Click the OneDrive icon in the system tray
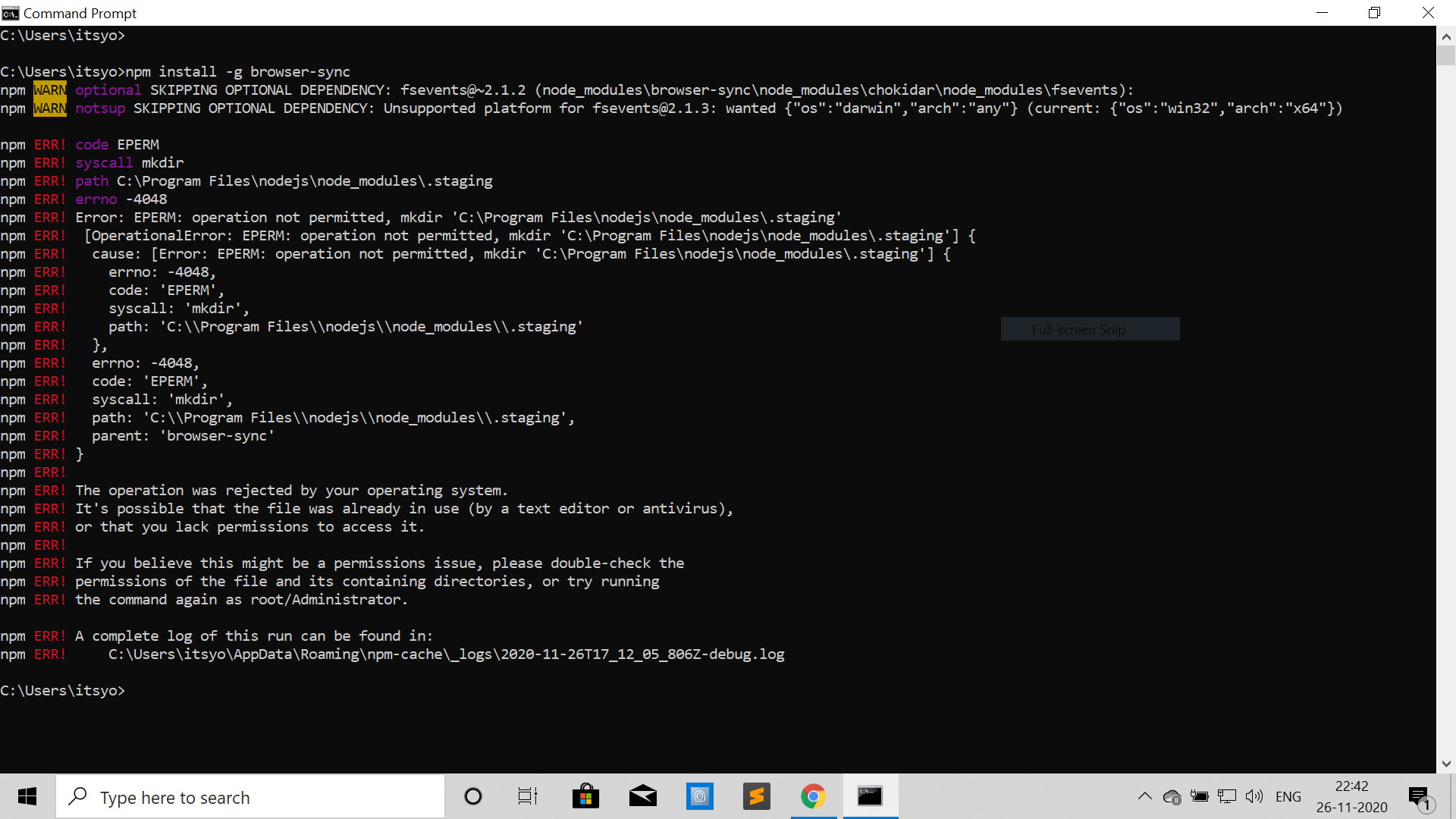Viewport: 1456px width, 819px height. [x=1172, y=797]
